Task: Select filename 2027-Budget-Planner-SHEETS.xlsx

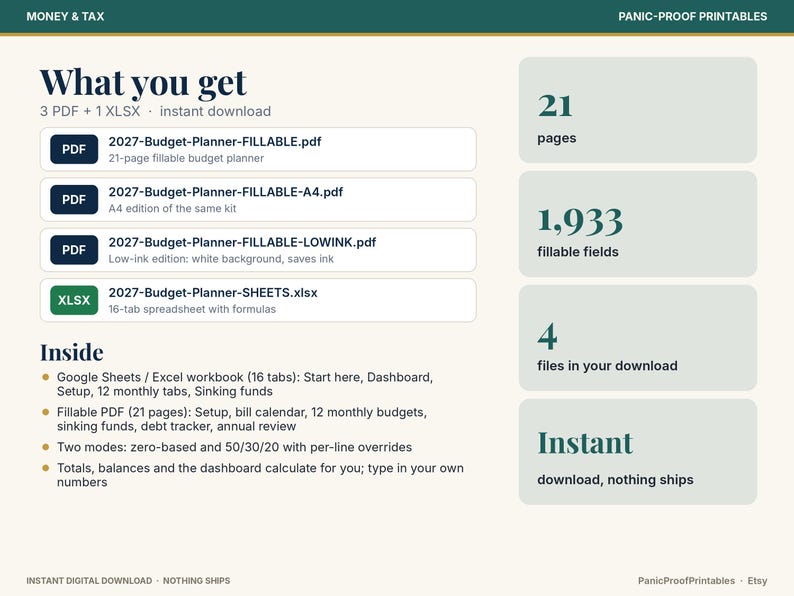Action: tap(213, 293)
